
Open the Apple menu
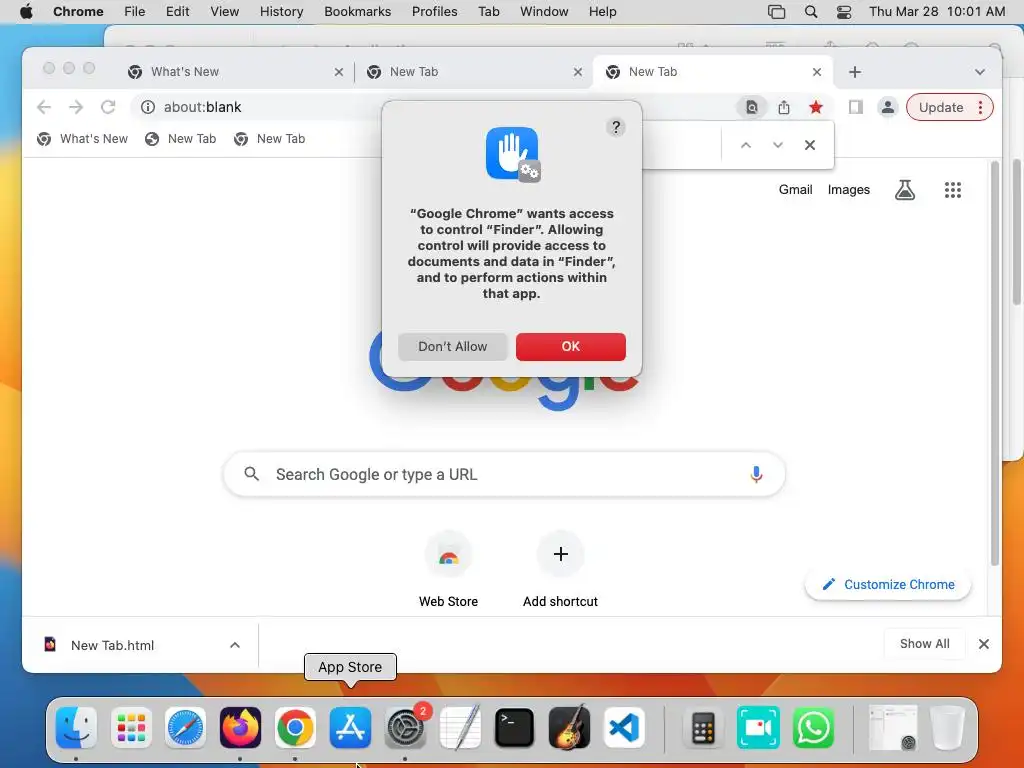(x=26, y=12)
